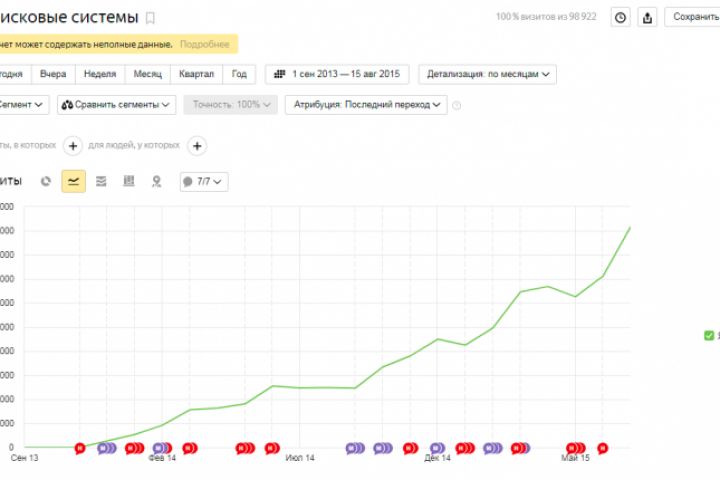
Task: Toggle green legend checkbox beside chart
Action: (x=709, y=336)
